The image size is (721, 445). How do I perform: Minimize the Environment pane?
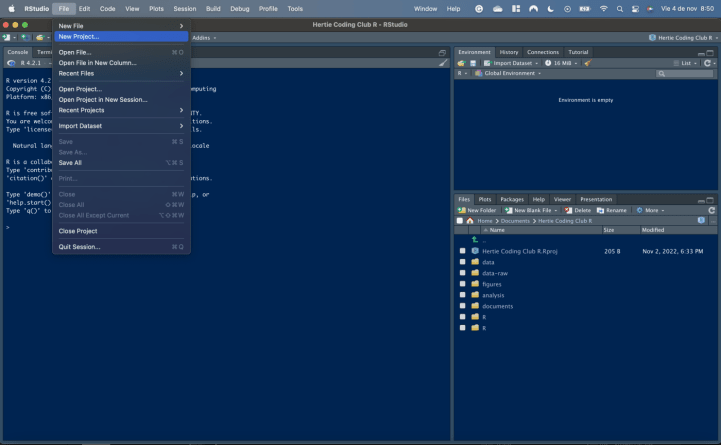[x=701, y=53]
